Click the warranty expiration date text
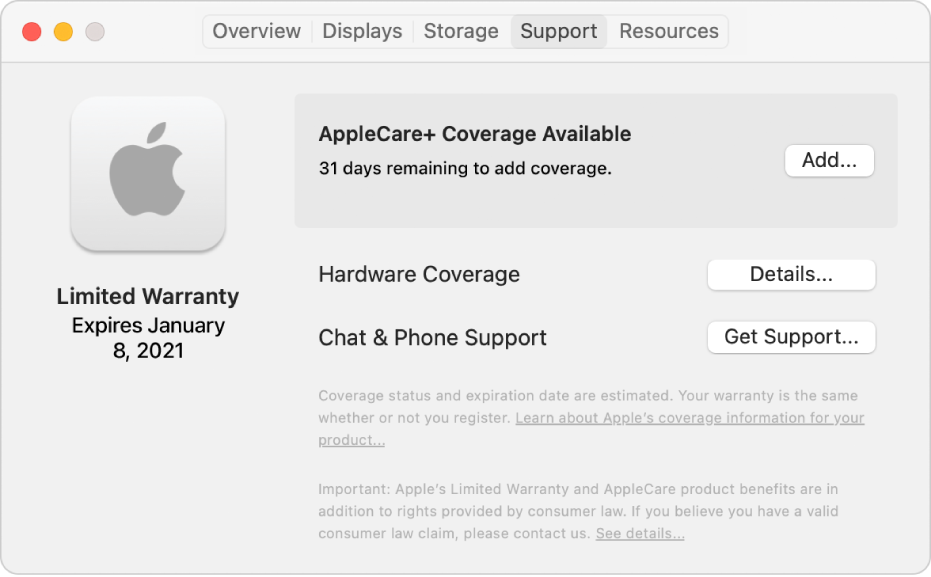931x577 pixels. pos(148,338)
